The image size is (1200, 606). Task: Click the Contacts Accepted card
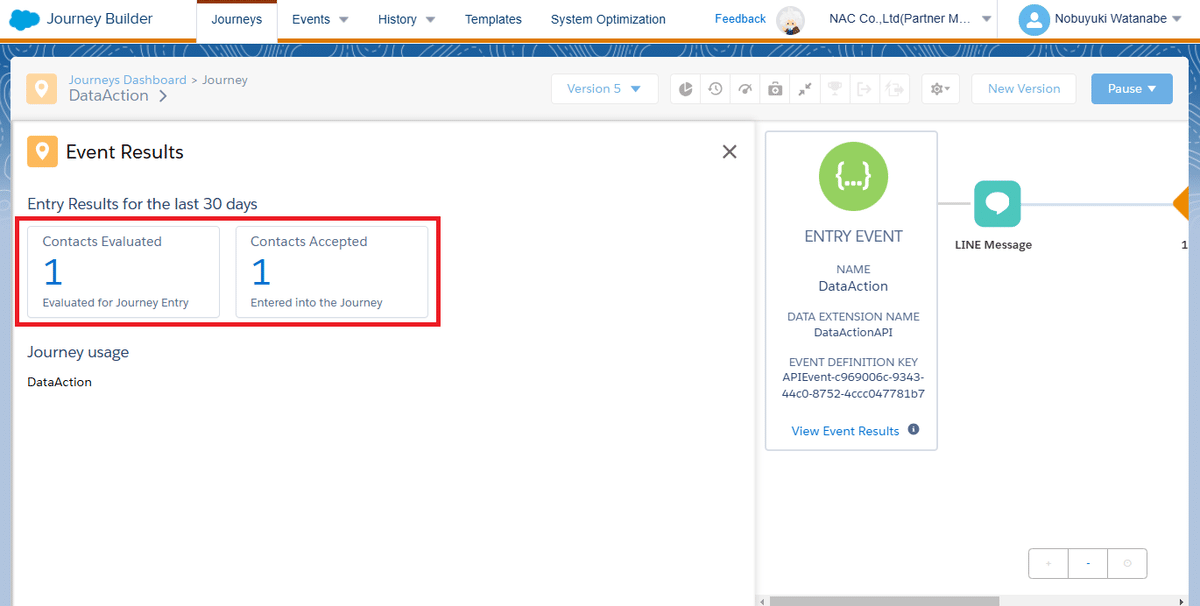tap(332, 272)
